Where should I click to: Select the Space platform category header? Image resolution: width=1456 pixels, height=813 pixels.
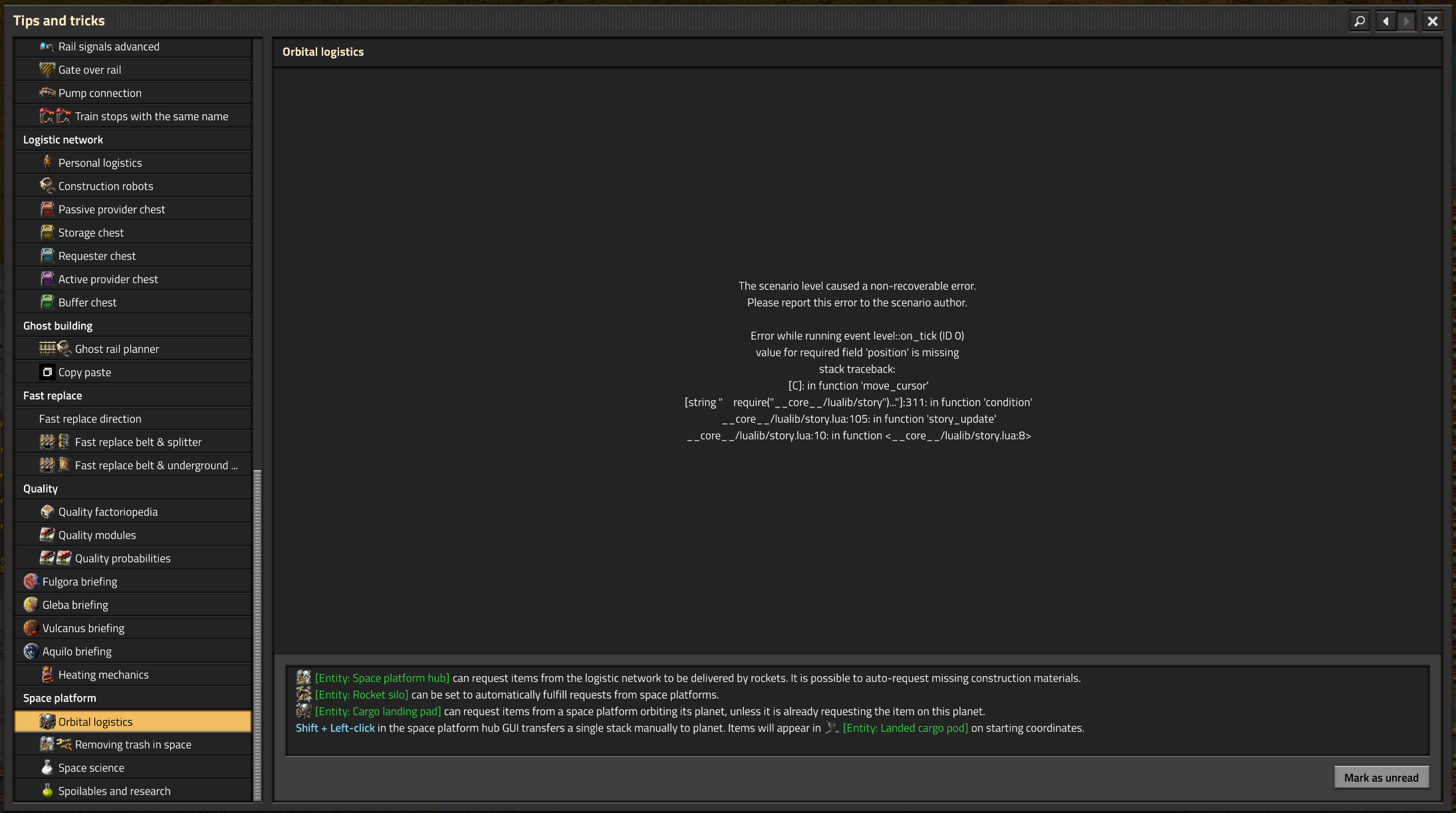point(60,698)
